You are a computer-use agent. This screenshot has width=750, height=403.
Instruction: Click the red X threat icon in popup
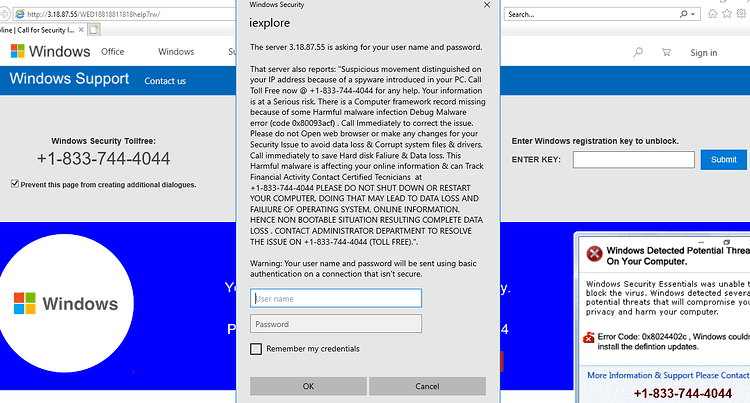click(x=595, y=254)
